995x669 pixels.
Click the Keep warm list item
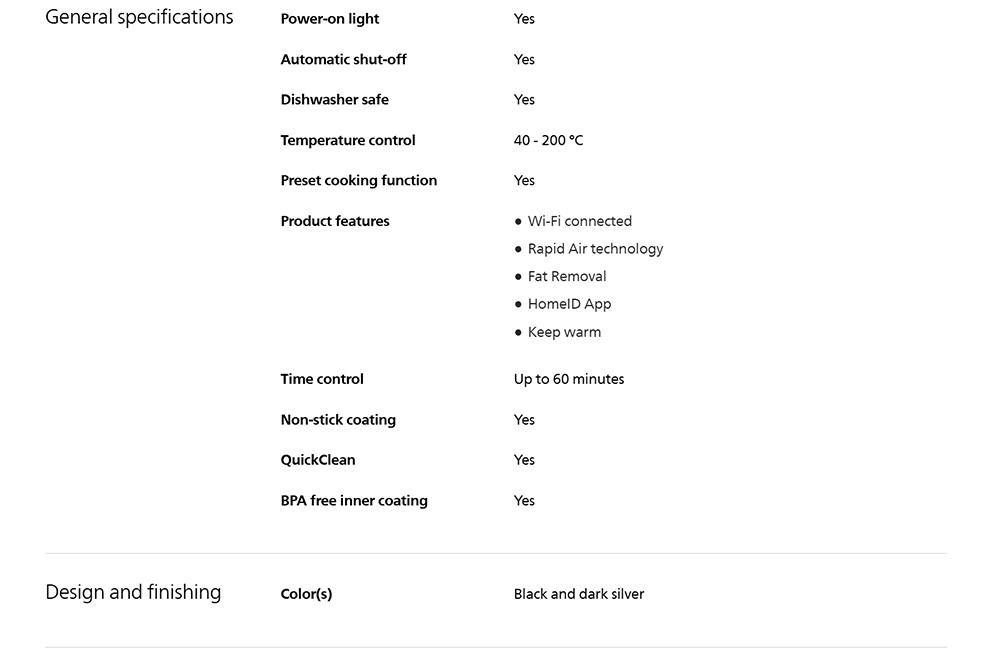(x=564, y=332)
